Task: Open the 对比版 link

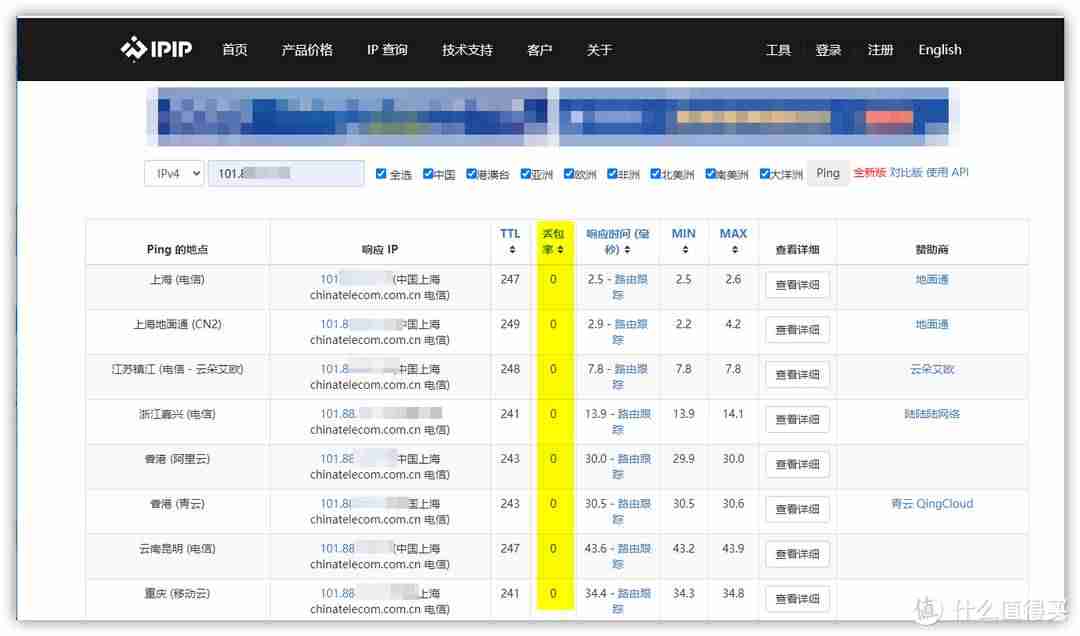Action: [x=906, y=172]
